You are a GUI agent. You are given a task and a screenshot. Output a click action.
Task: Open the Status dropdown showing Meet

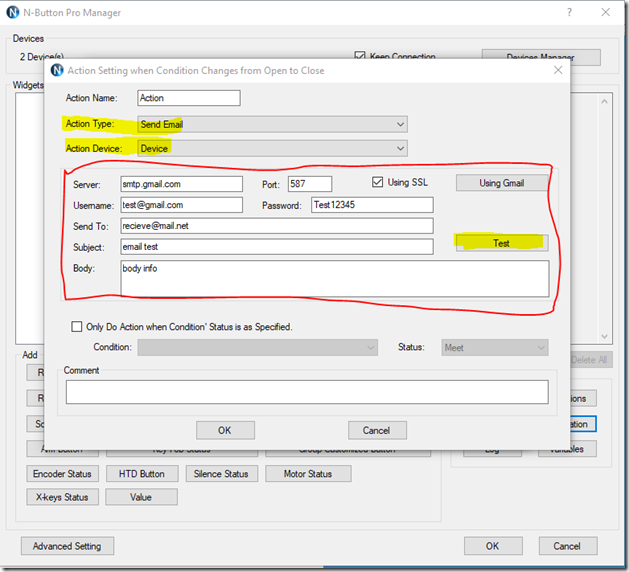click(x=495, y=347)
